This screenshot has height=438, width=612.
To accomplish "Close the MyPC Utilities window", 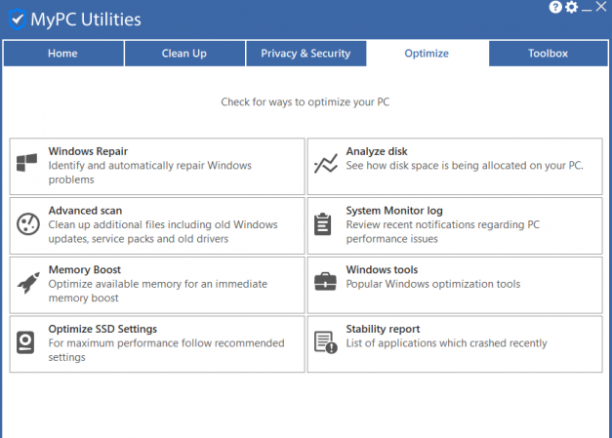I will [601, 7].
